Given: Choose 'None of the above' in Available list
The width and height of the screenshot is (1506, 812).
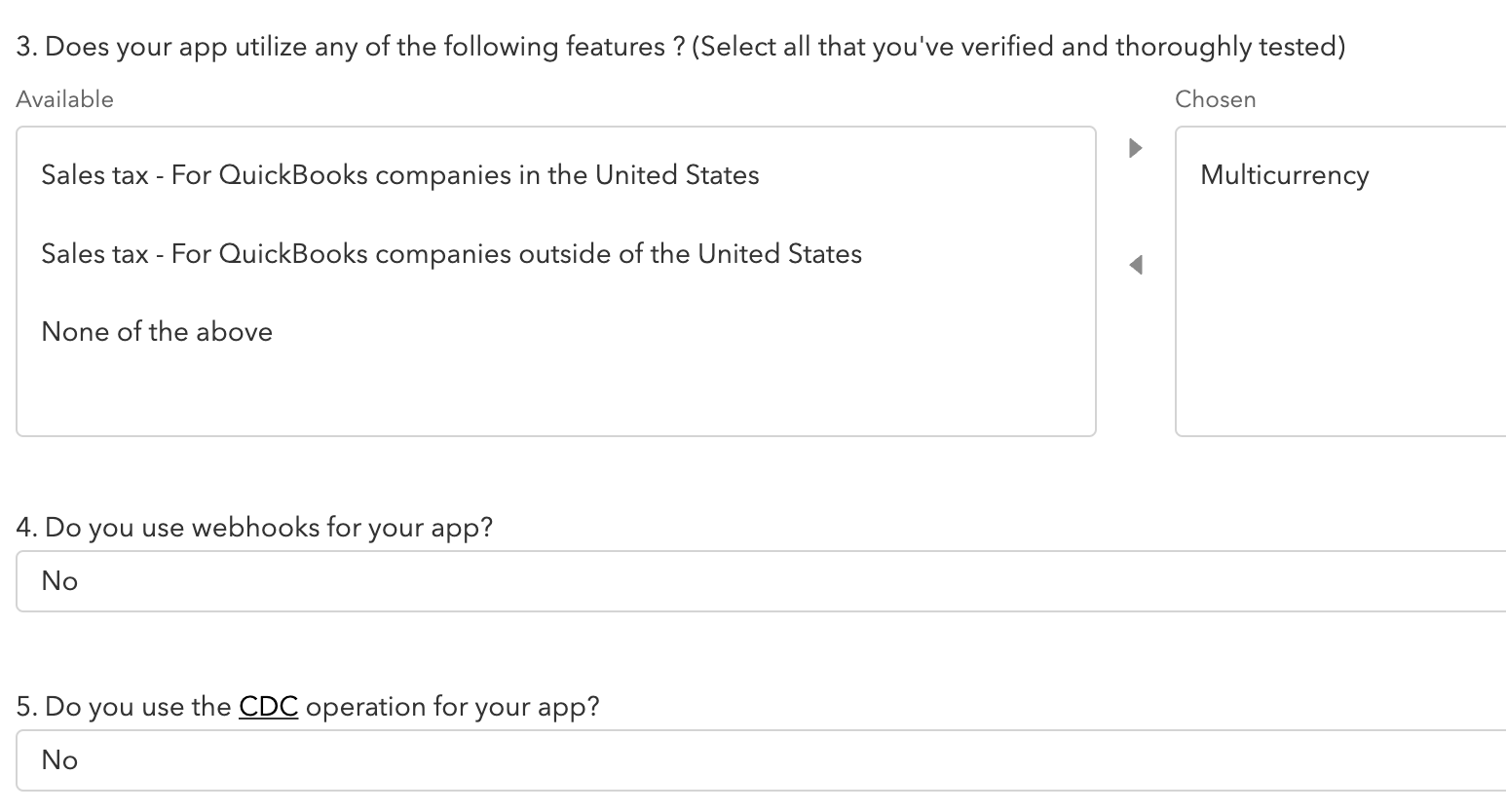Looking at the screenshot, I should pos(157,332).
